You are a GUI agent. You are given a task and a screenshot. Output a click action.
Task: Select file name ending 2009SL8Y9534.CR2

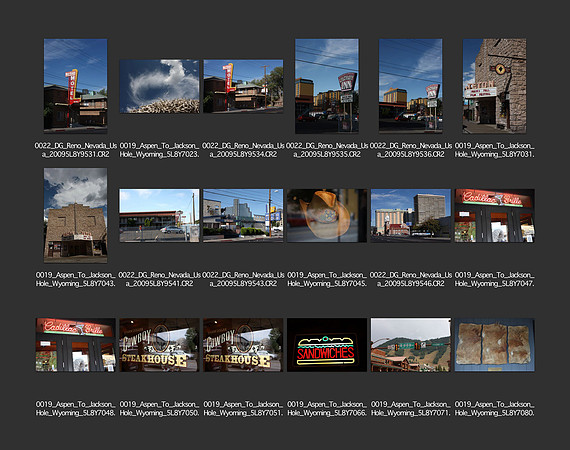(x=243, y=150)
